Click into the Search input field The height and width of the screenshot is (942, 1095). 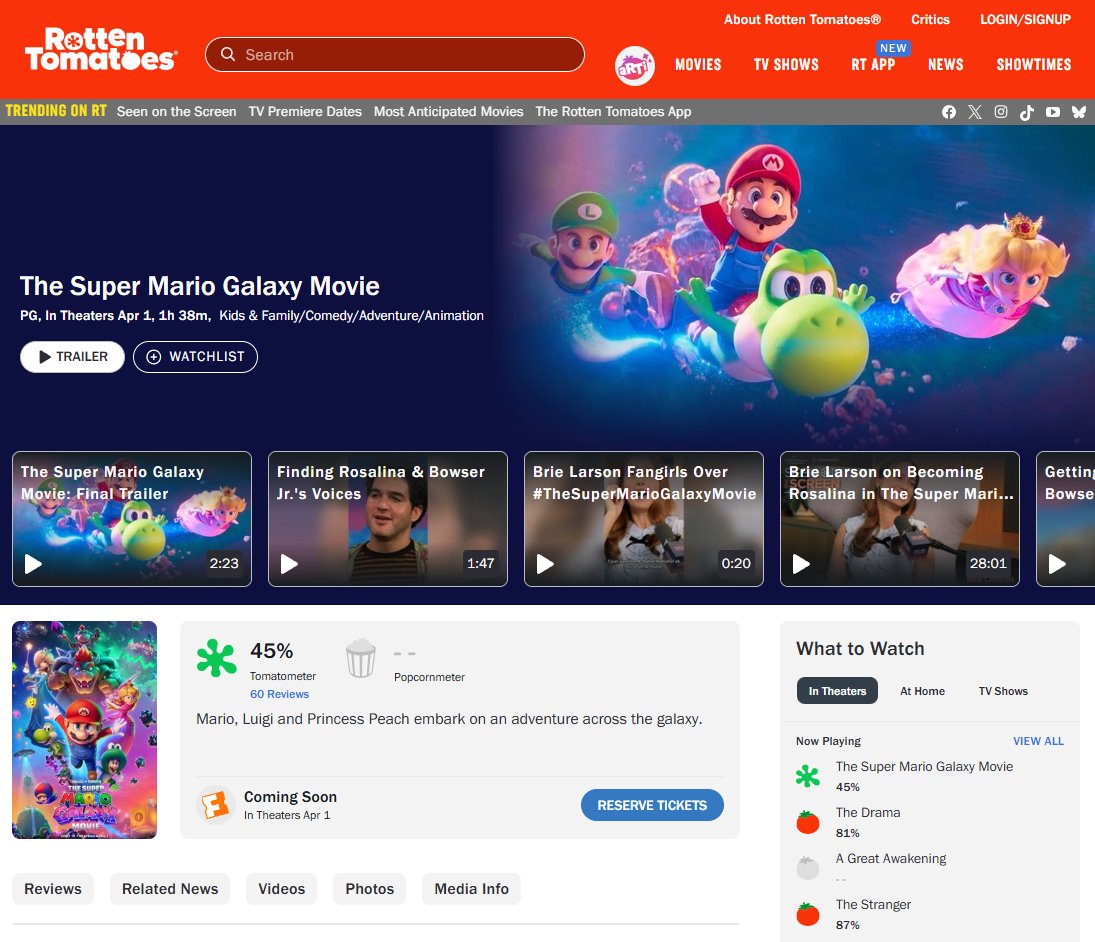click(395, 54)
